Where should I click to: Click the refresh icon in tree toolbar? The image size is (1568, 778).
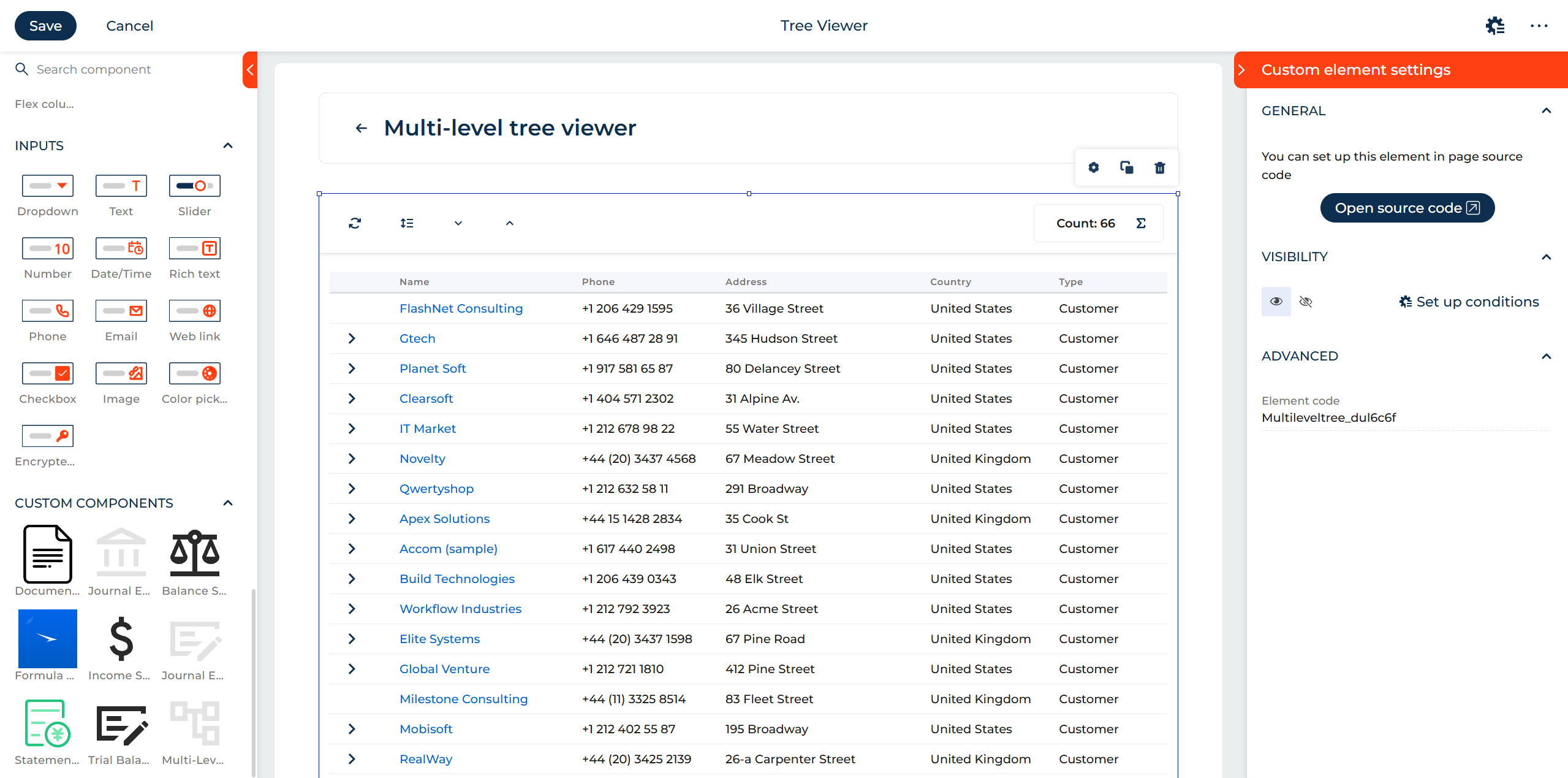click(x=355, y=223)
